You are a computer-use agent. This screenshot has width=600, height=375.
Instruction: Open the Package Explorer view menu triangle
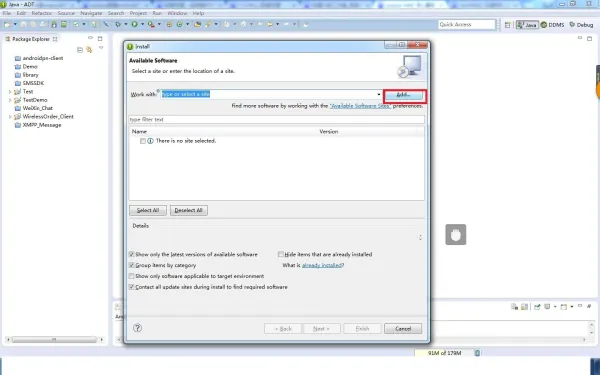point(101,48)
